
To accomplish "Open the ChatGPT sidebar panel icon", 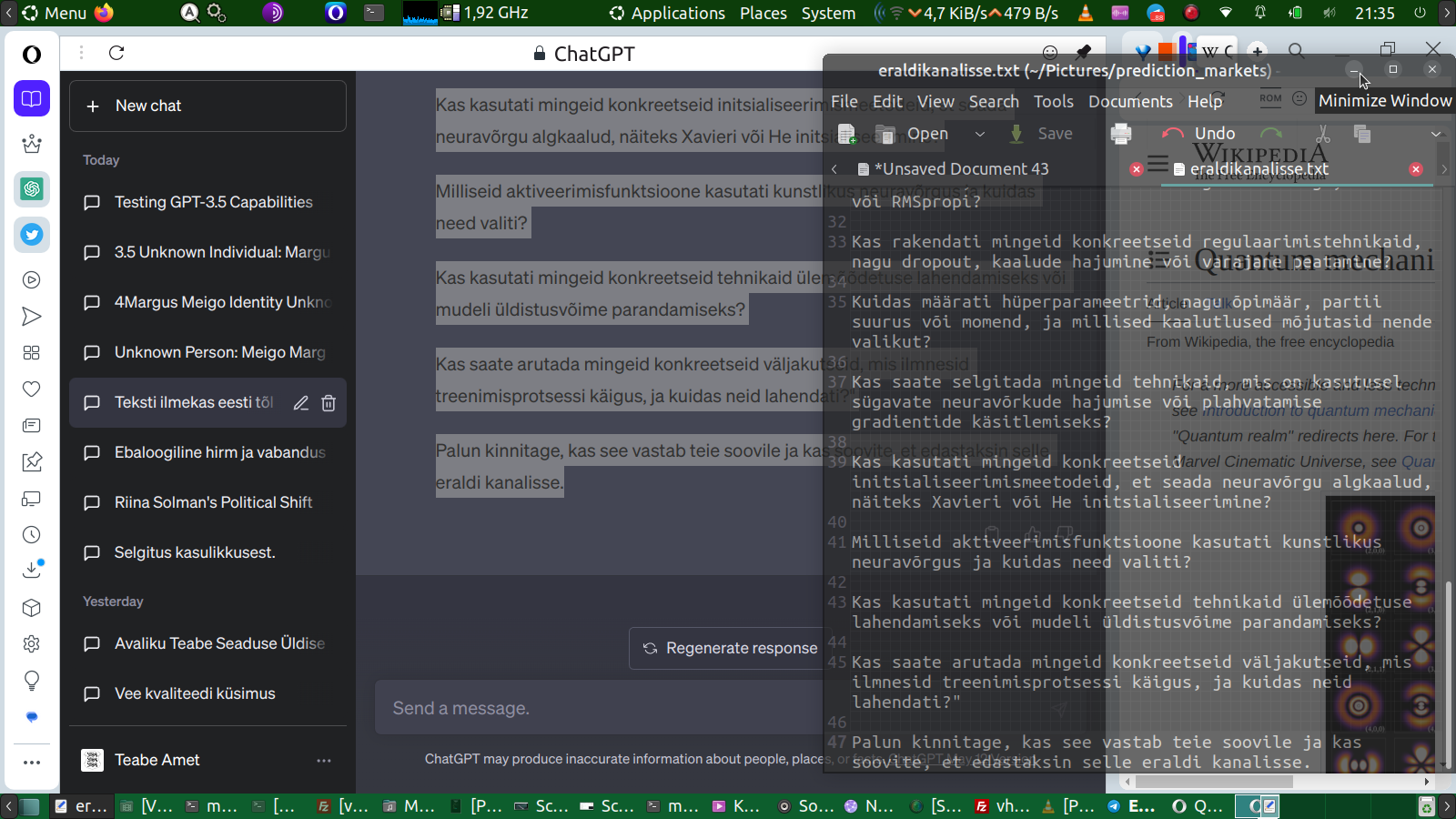I will point(32,189).
